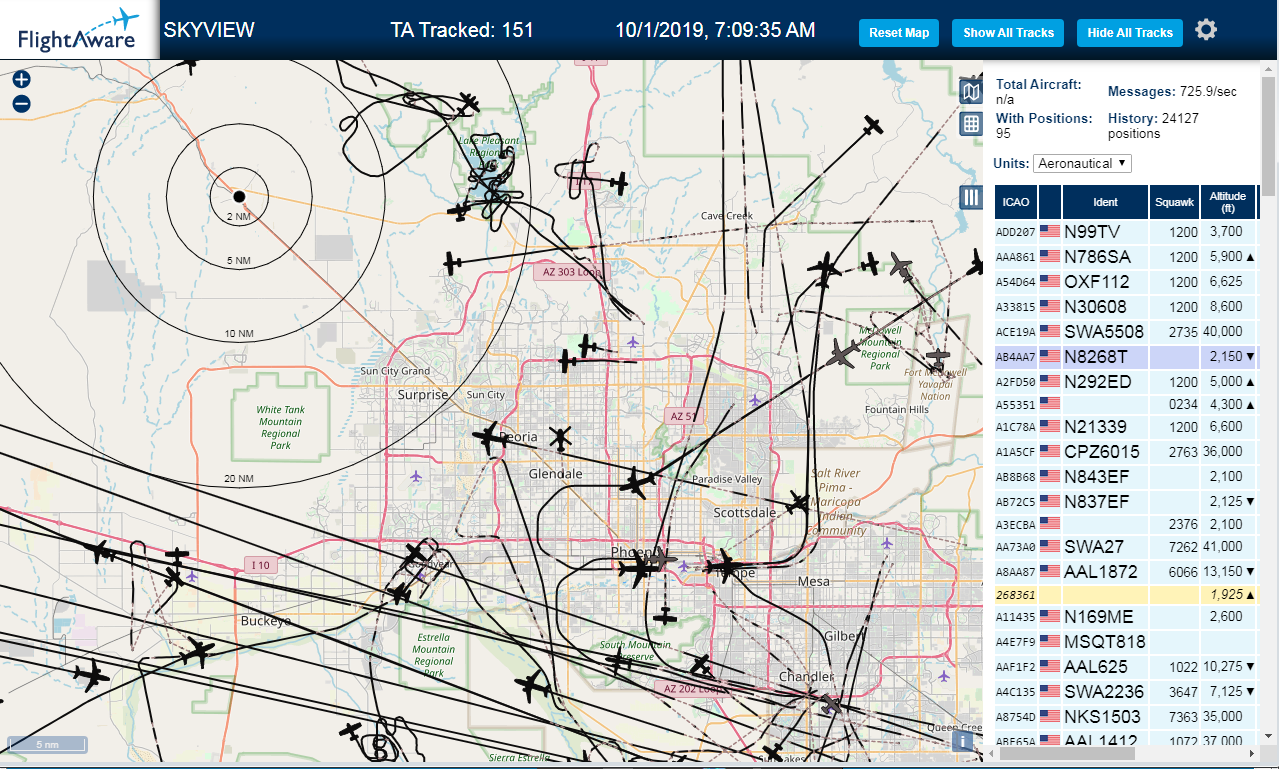Click the SKYVIEW title
This screenshot has height=769, width=1279.
pos(209,30)
